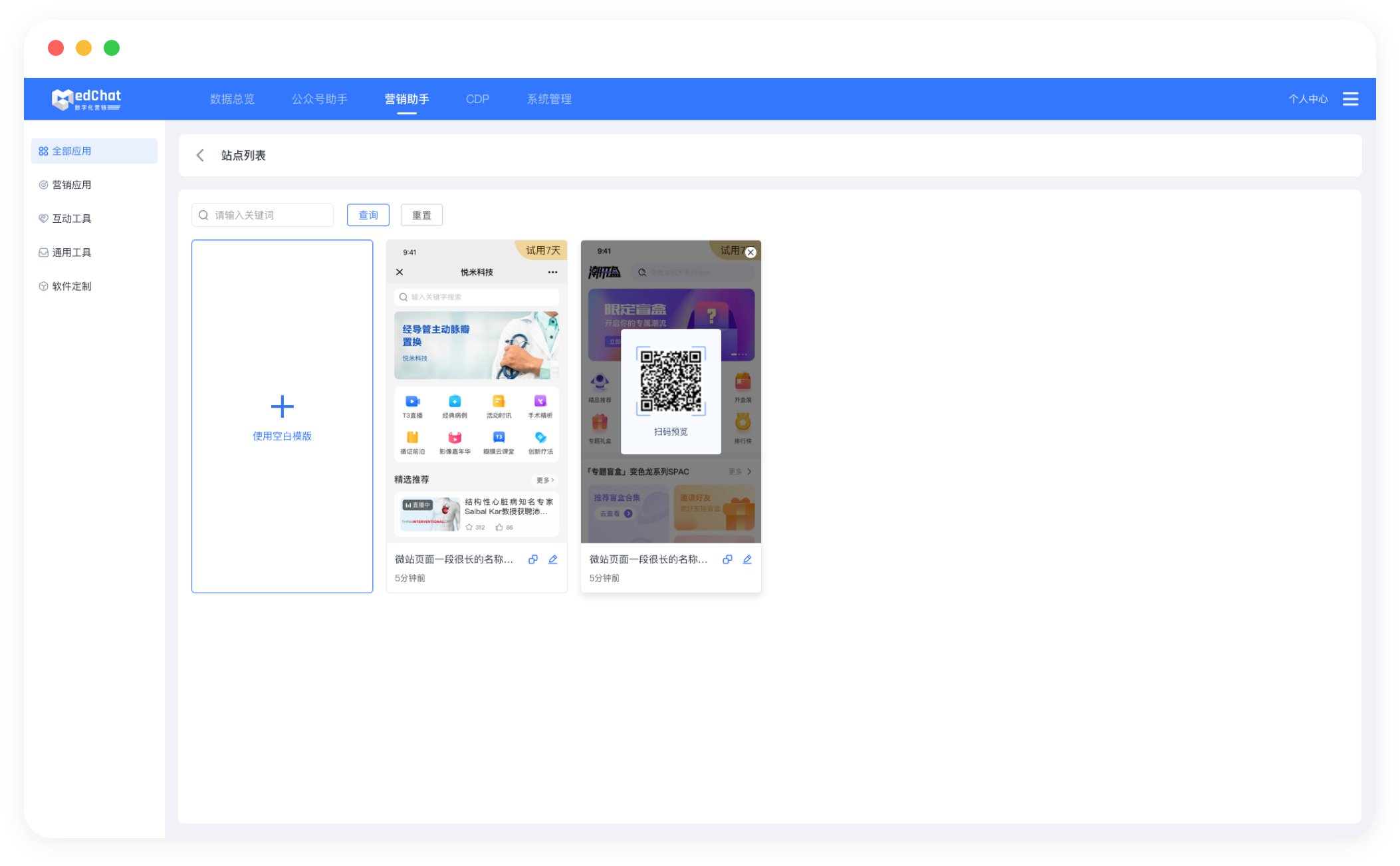Screen dimensions: 1400x866
Task: Expand 更多 beside 变色龙系列SPAC
Action: [x=740, y=472]
